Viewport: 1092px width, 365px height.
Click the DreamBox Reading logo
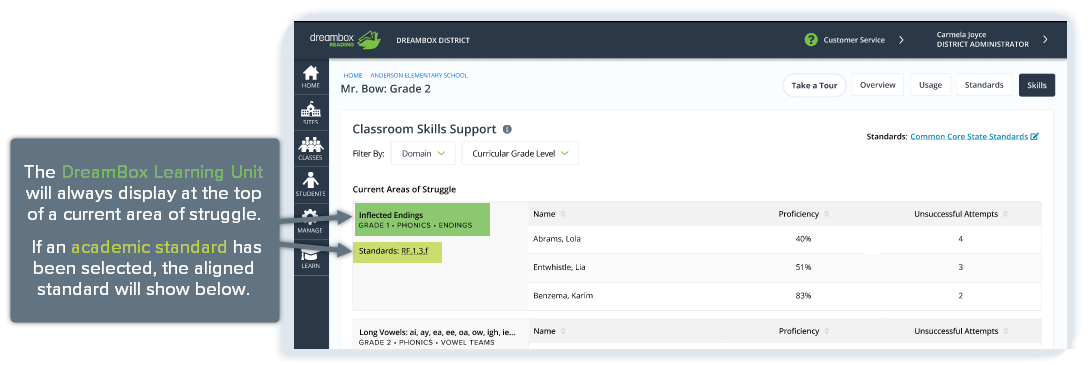(345, 39)
